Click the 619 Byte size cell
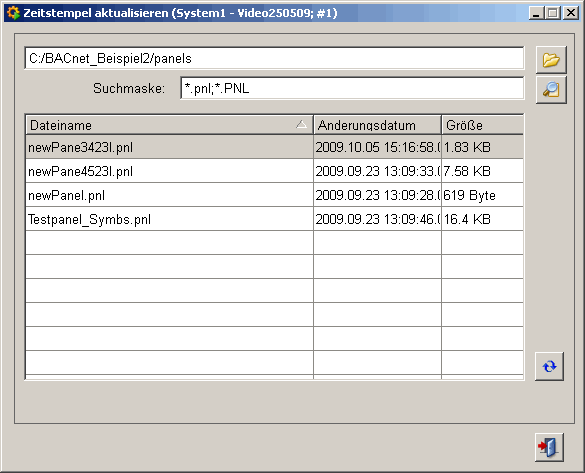The height and width of the screenshot is (473, 585). (x=482, y=195)
